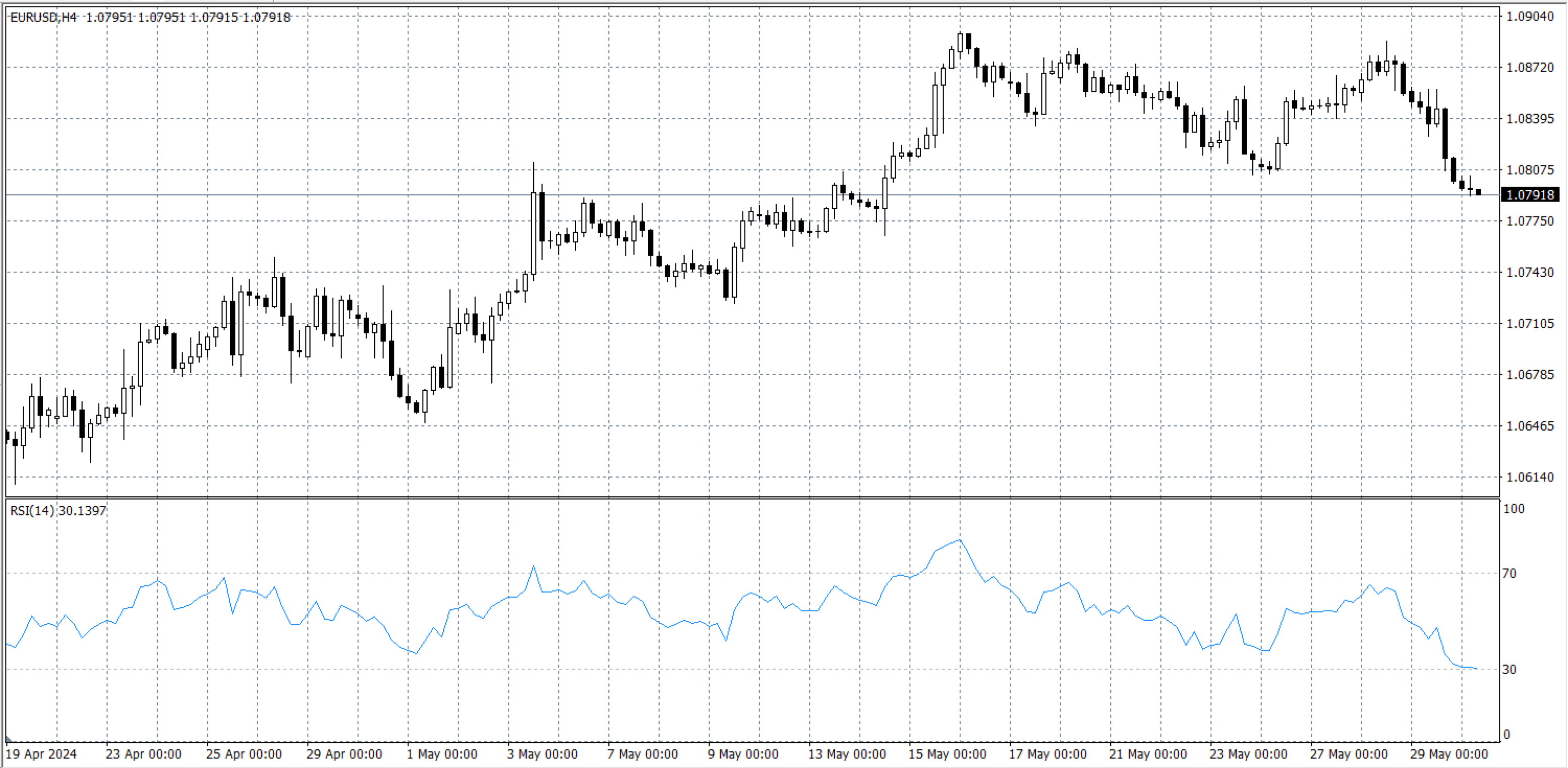Click the RSI 70 level label
Image resolution: width=1568 pixels, height=768 pixels.
(x=1509, y=573)
